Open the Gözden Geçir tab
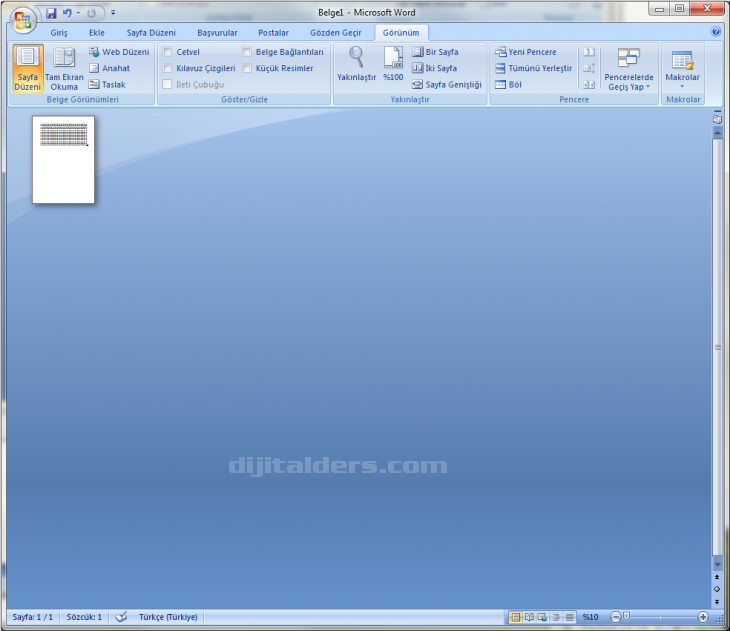 click(x=336, y=33)
